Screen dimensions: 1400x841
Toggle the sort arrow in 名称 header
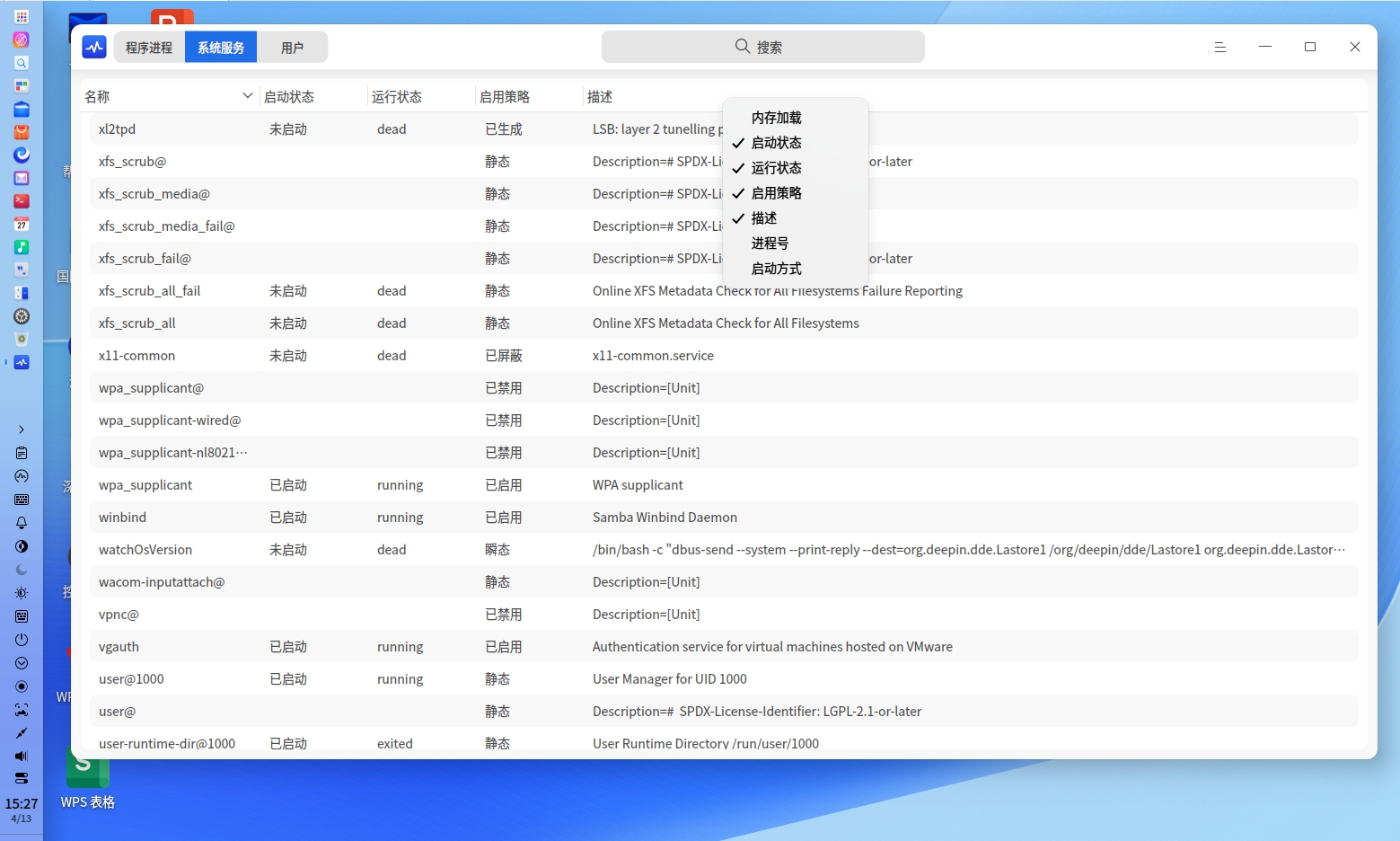tap(248, 96)
